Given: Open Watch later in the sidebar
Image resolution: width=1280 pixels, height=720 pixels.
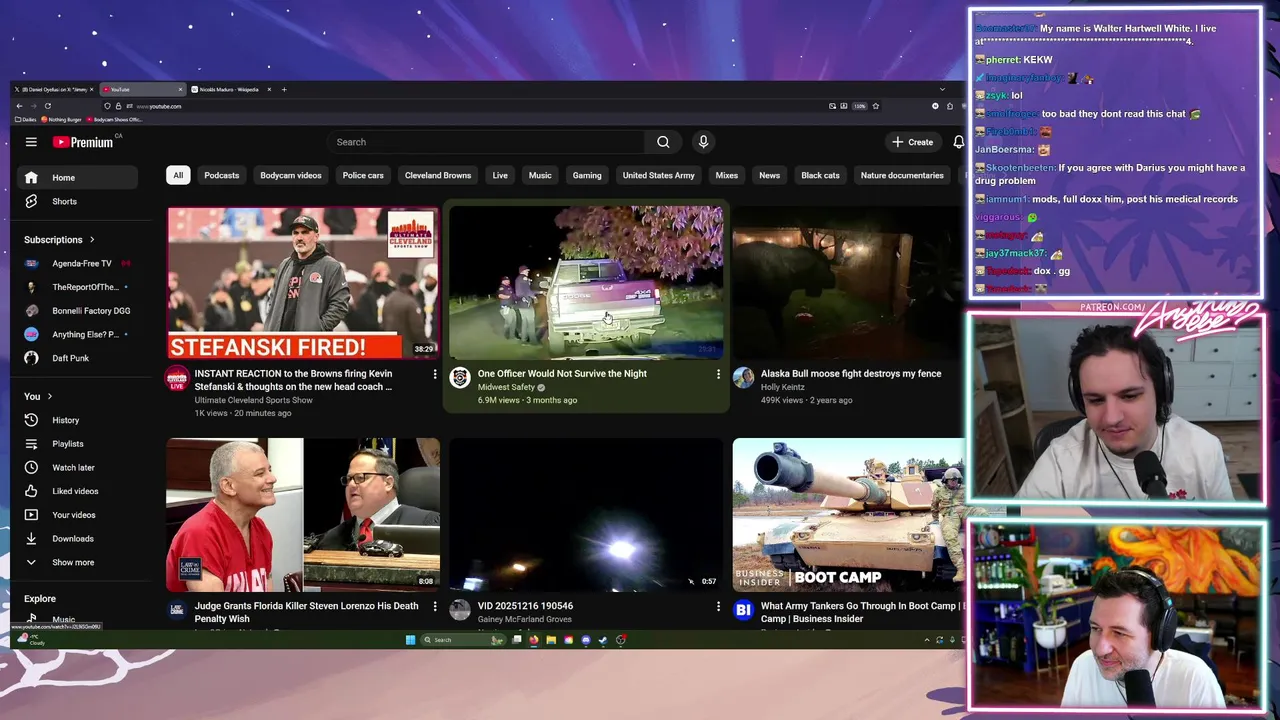Looking at the screenshot, I should point(77,467).
